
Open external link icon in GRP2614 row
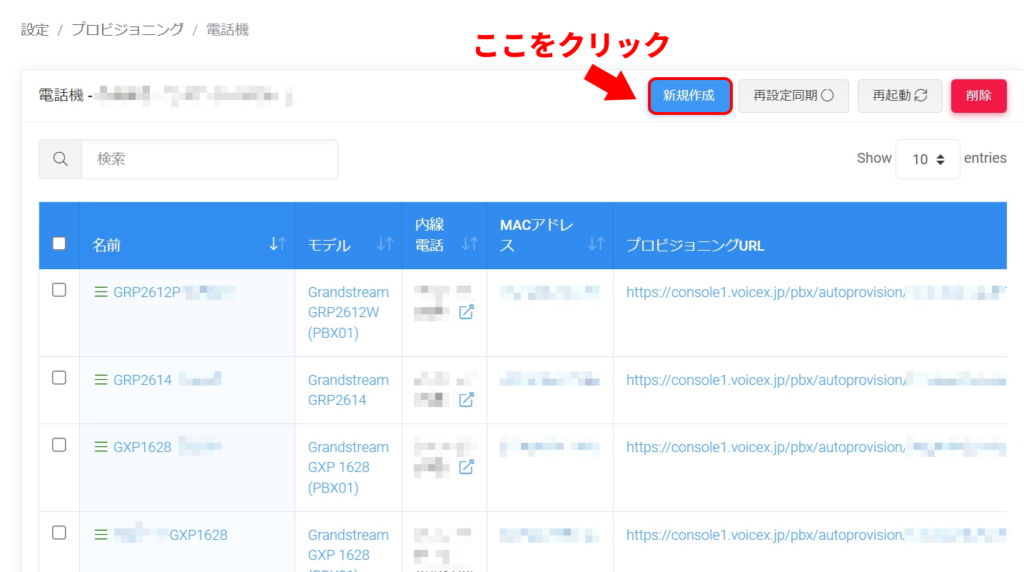point(466,400)
